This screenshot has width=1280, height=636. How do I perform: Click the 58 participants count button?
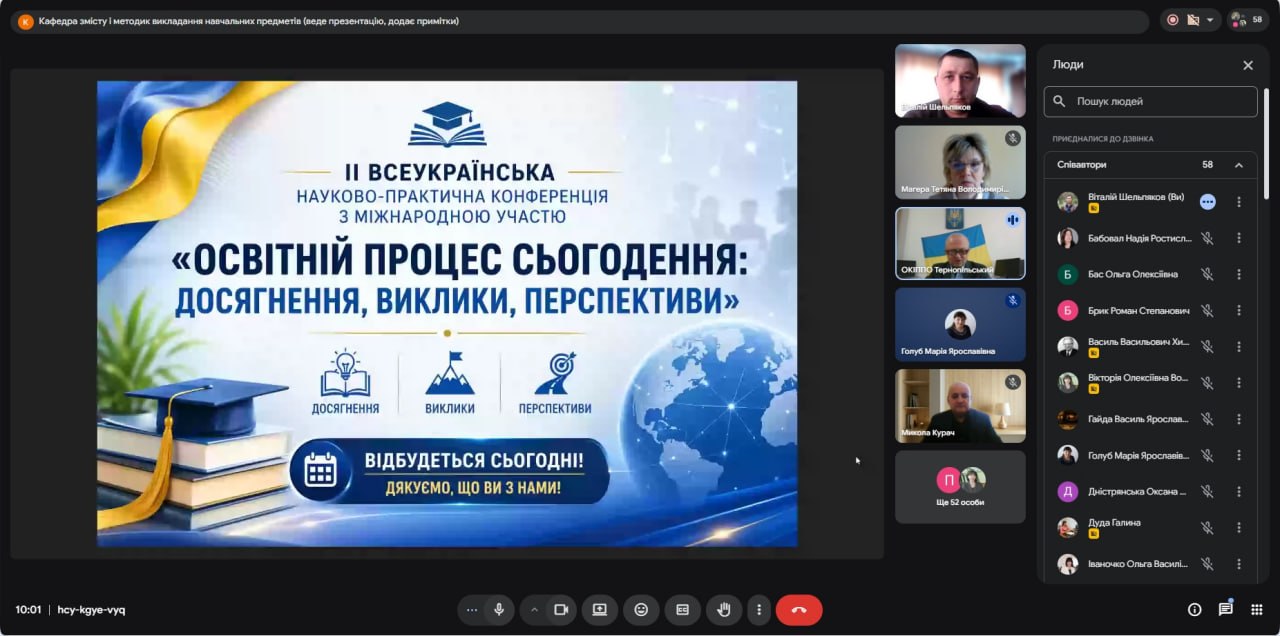[1247, 20]
